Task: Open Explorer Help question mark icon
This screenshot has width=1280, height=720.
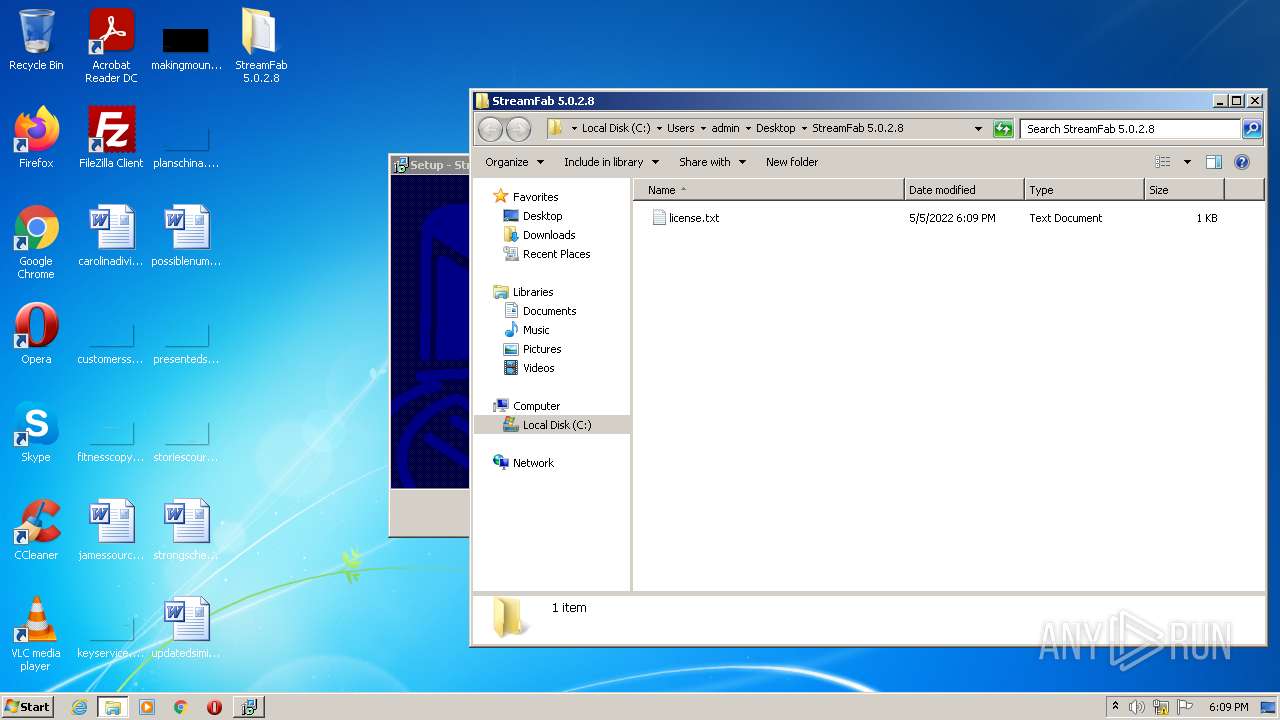Action: [1242, 162]
